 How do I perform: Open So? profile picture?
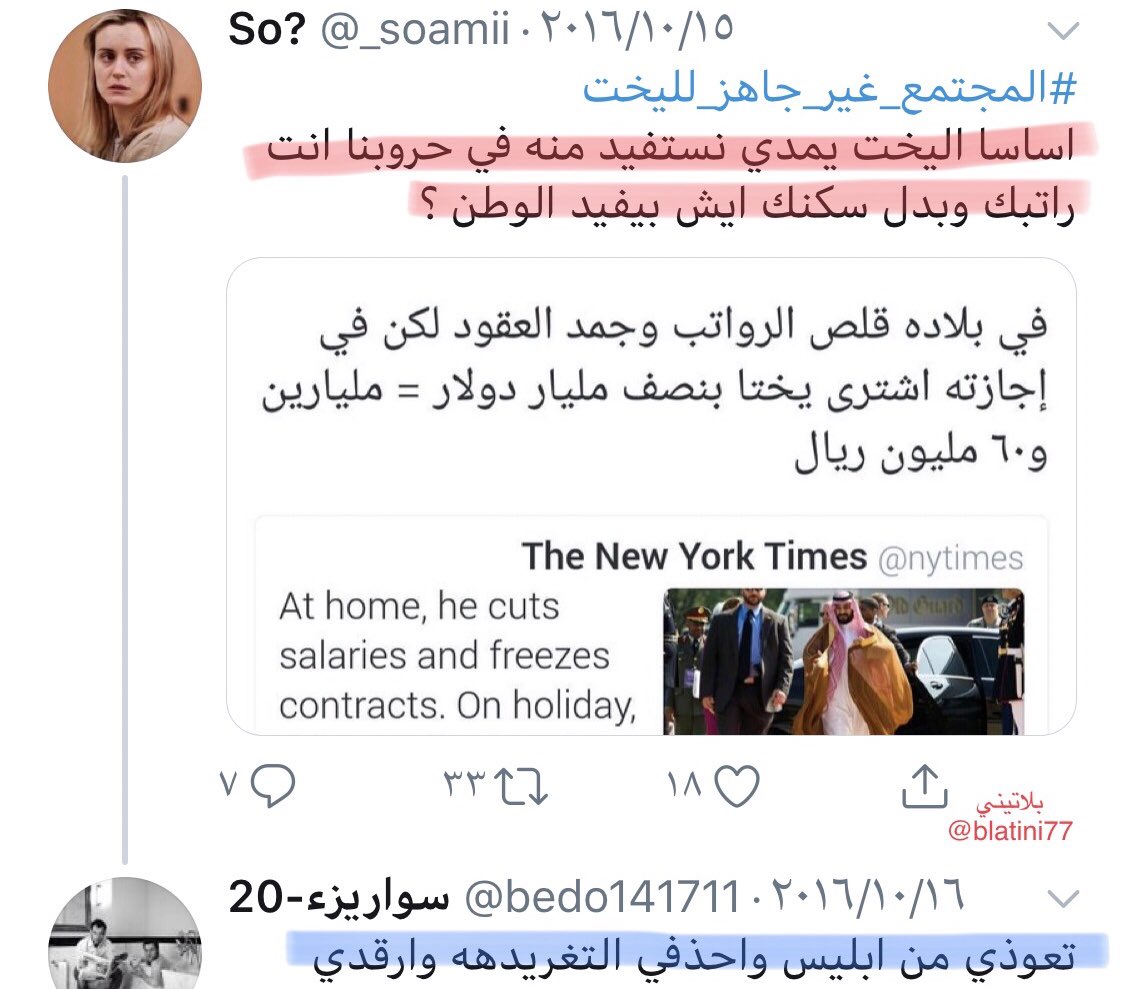(125, 86)
